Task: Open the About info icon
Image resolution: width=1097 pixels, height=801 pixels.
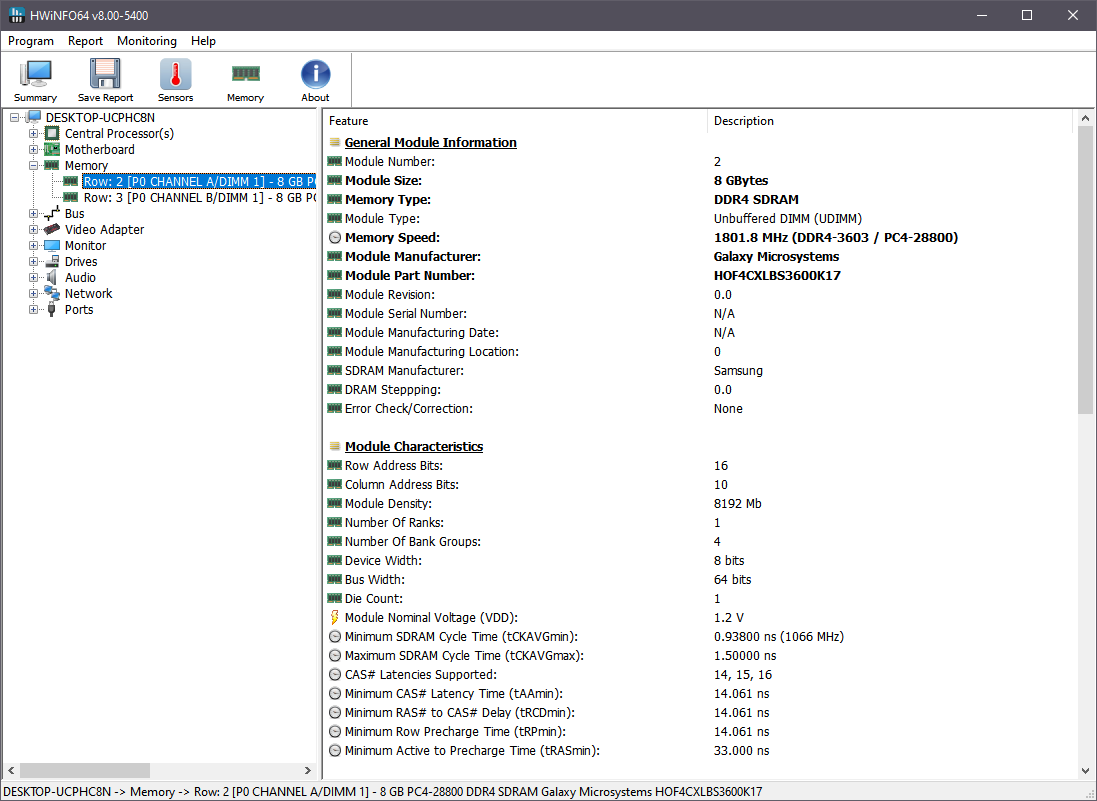Action: 316,74
